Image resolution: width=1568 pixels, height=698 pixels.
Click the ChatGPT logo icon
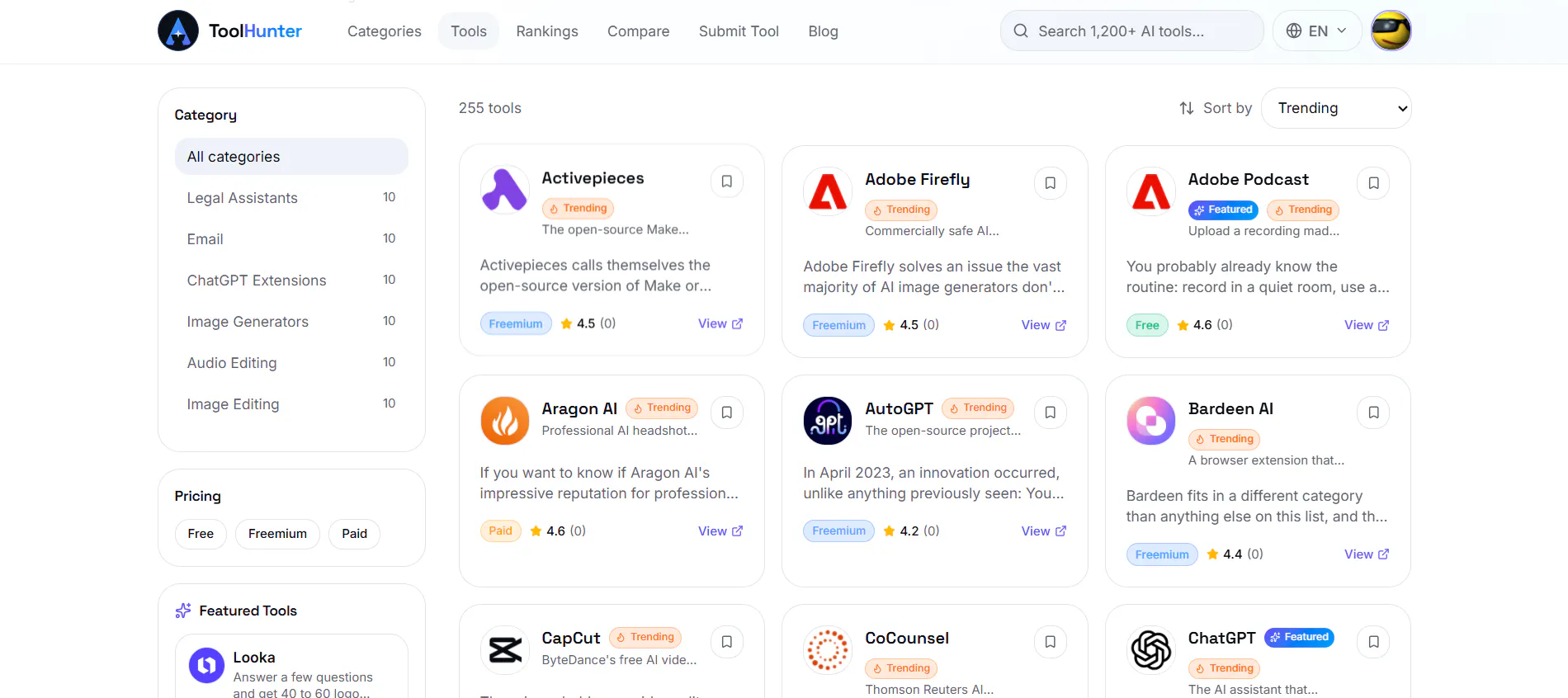click(1151, 650)
